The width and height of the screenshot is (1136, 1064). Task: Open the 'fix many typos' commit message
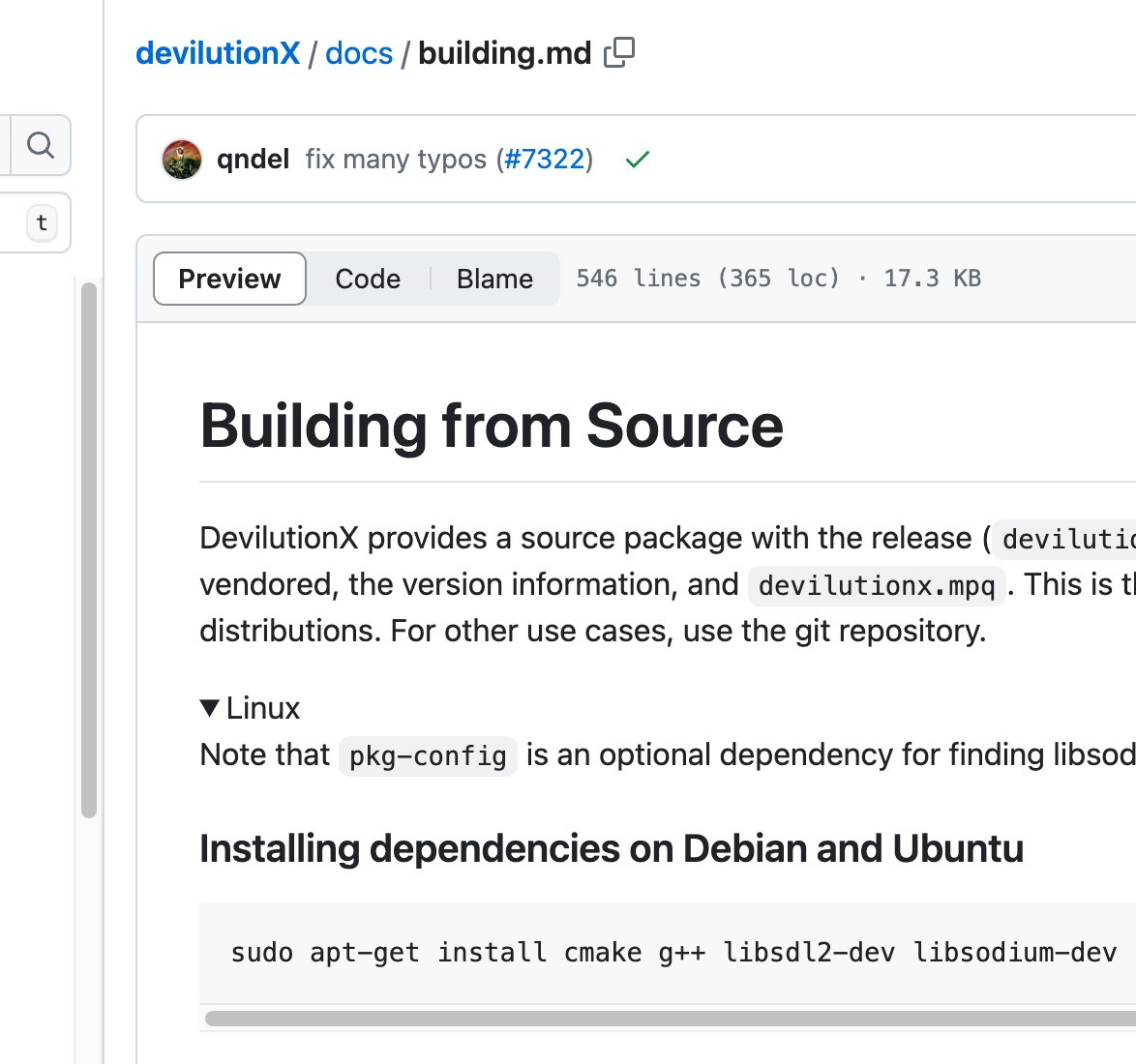(x=396, y=160)
